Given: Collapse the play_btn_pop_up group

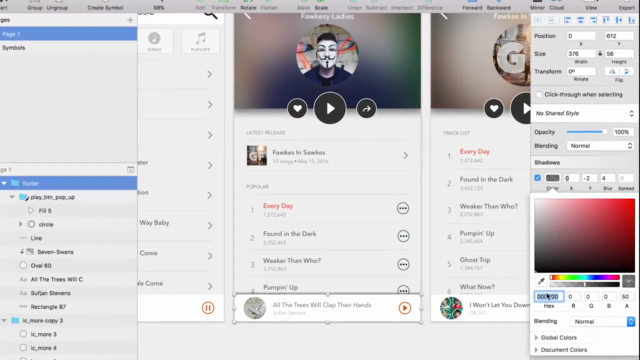Looking at the screenshot, I should click(x=12, y=197).
